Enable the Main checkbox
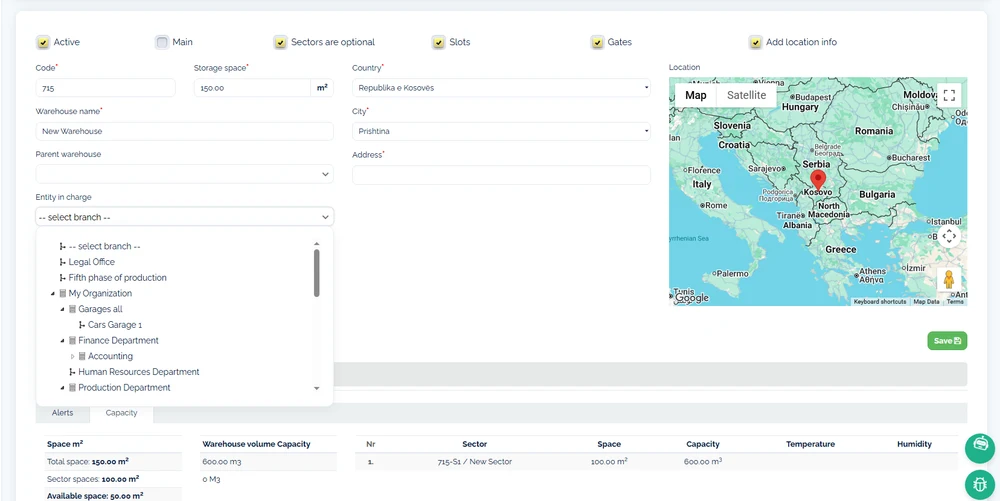 point(161,43)
